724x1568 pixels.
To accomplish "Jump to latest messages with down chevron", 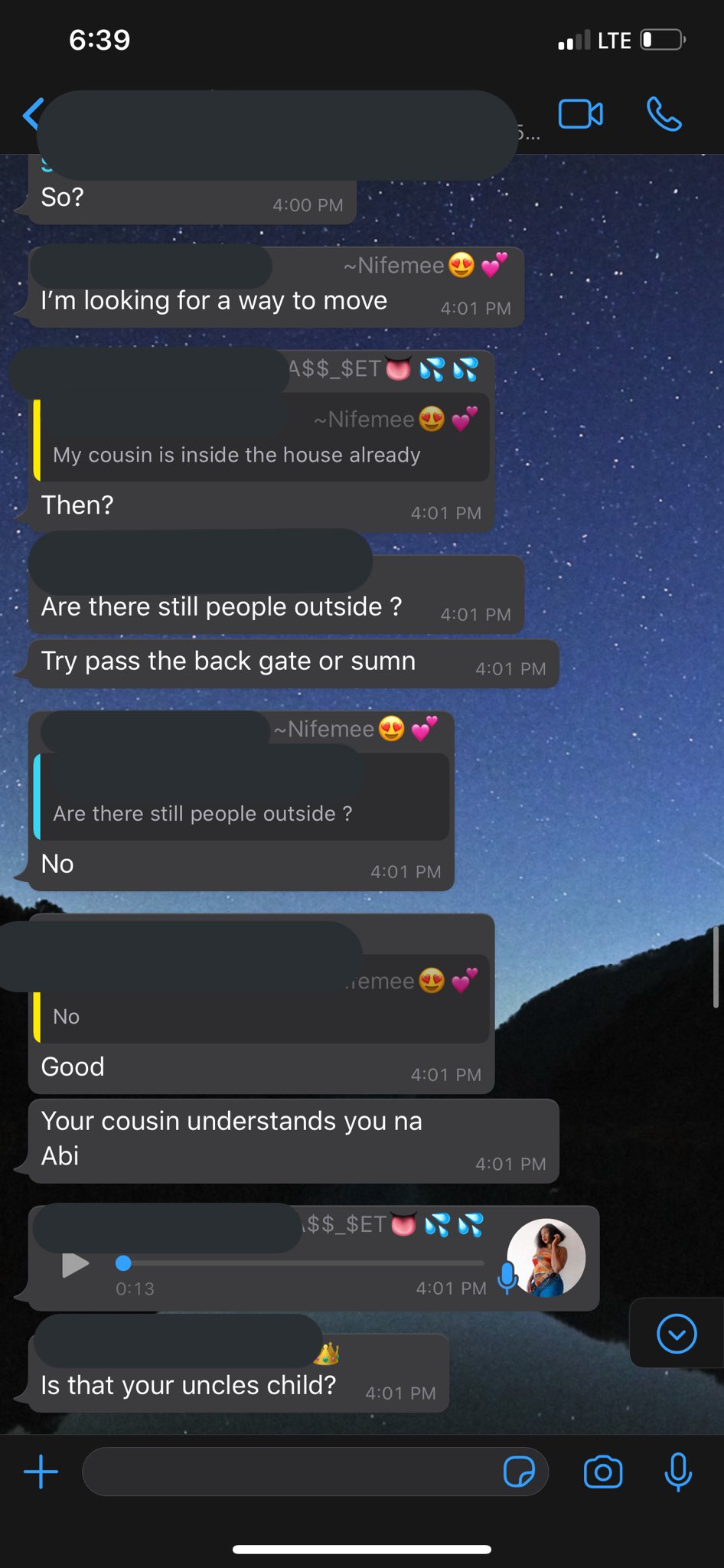I will [x=677, y=1334].
